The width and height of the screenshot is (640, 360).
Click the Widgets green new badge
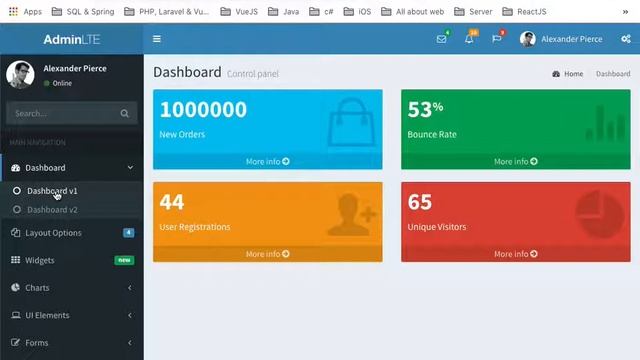point(124,260)
